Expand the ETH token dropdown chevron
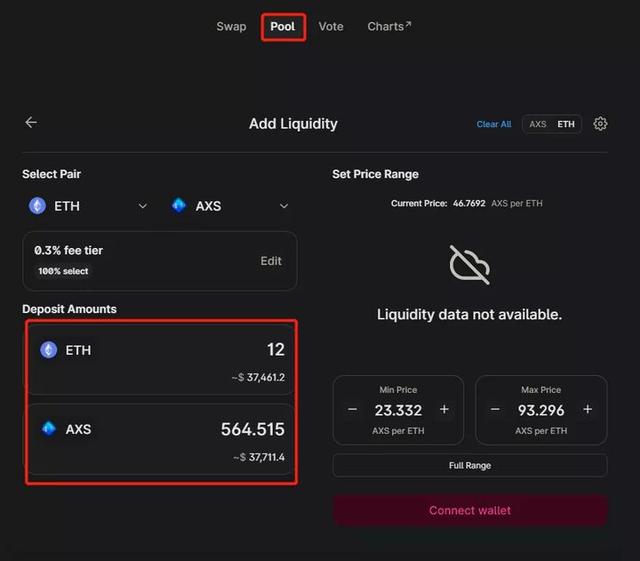Screen dimensions: 640x561 [142, 206]
